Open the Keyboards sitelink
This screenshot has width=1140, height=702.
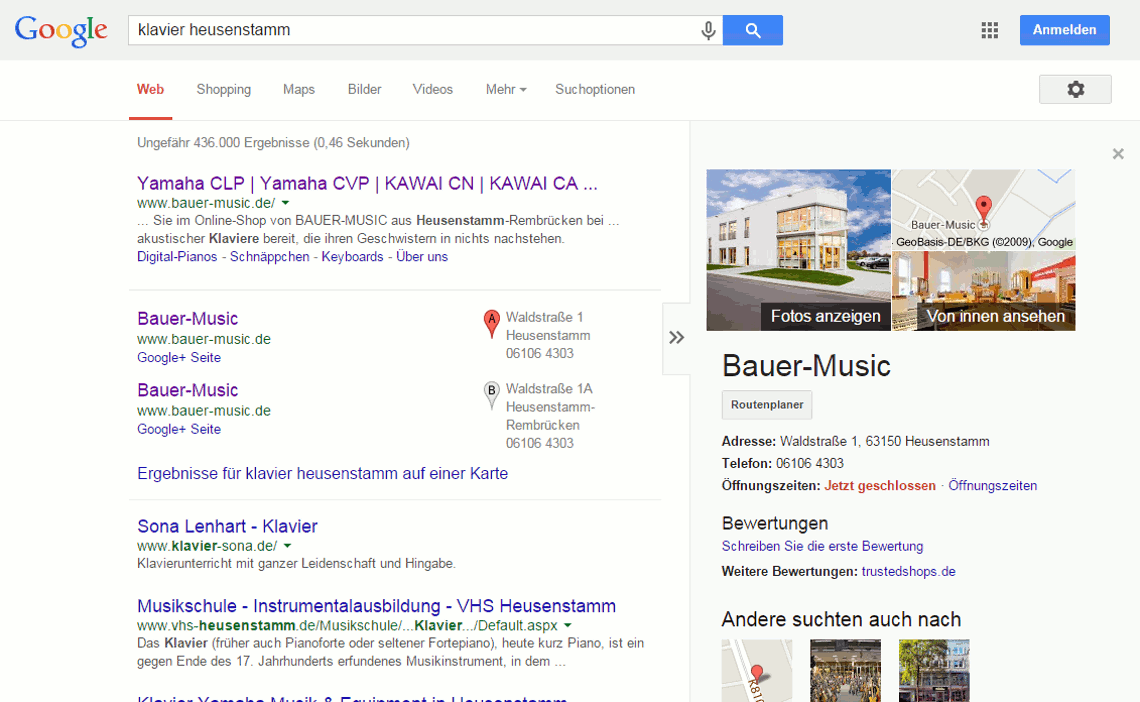pos(353,257)
